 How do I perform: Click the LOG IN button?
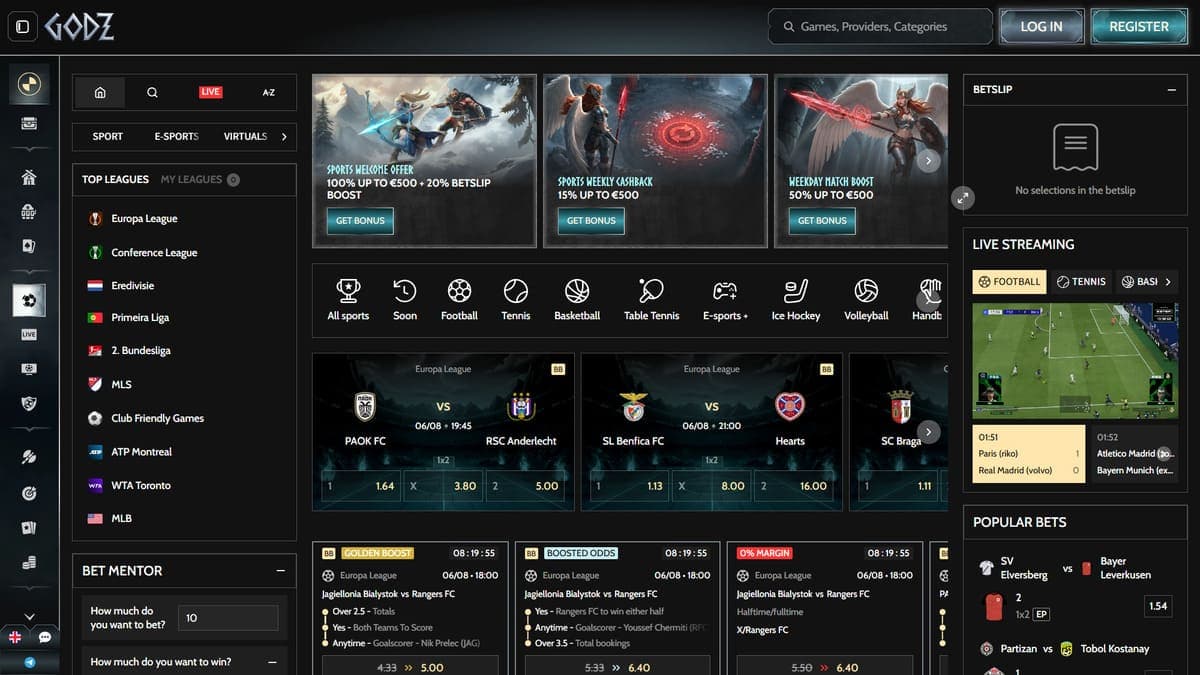pyautogui.click(x=1041, y=27)
